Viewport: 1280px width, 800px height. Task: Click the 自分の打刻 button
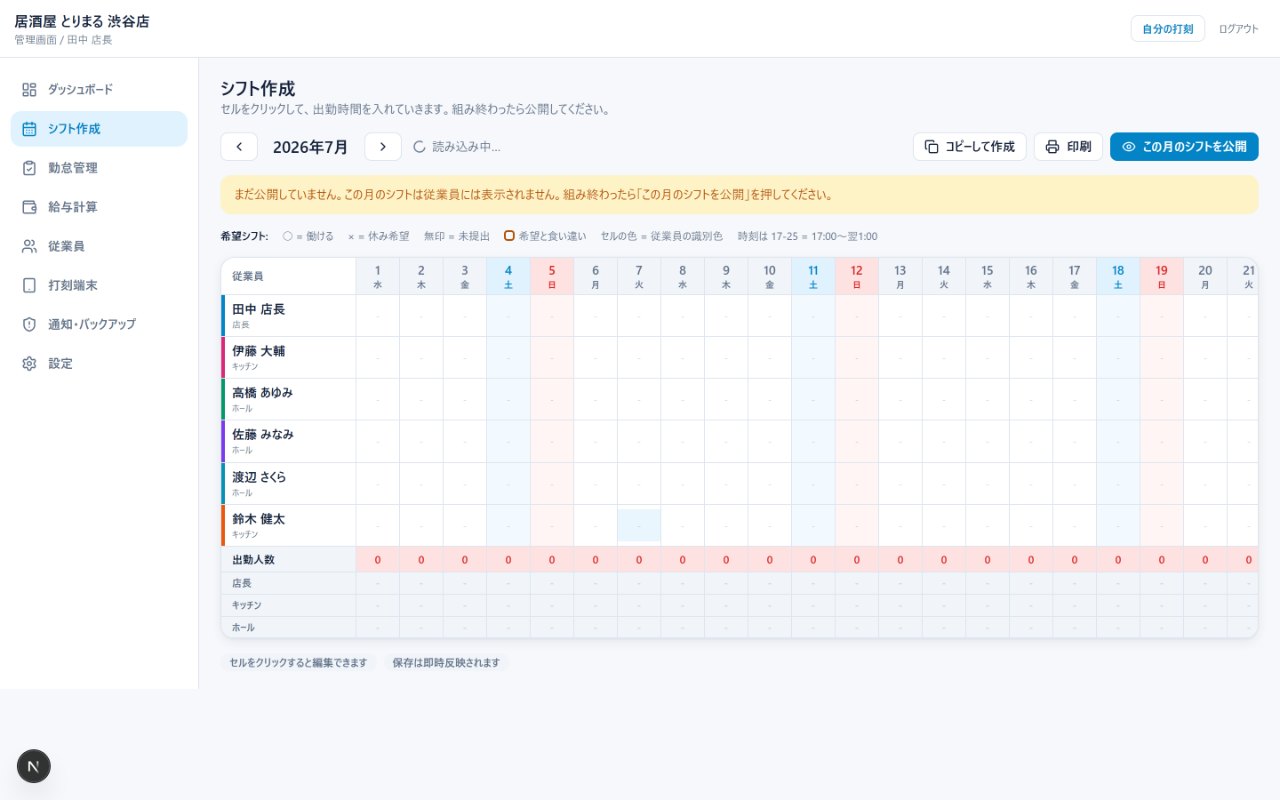(1168, 29)
